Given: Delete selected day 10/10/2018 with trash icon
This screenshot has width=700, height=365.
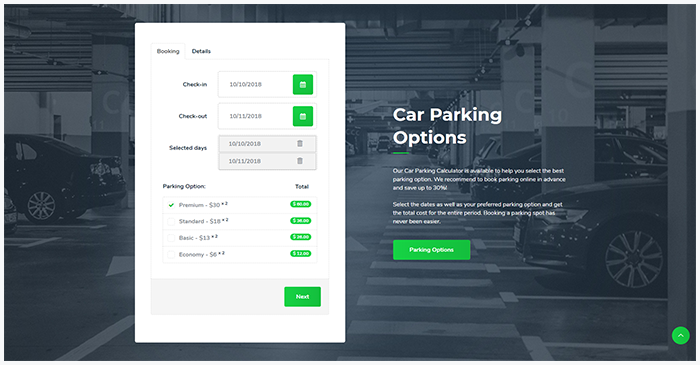Looking at the screenshot, I should (300, 144).
